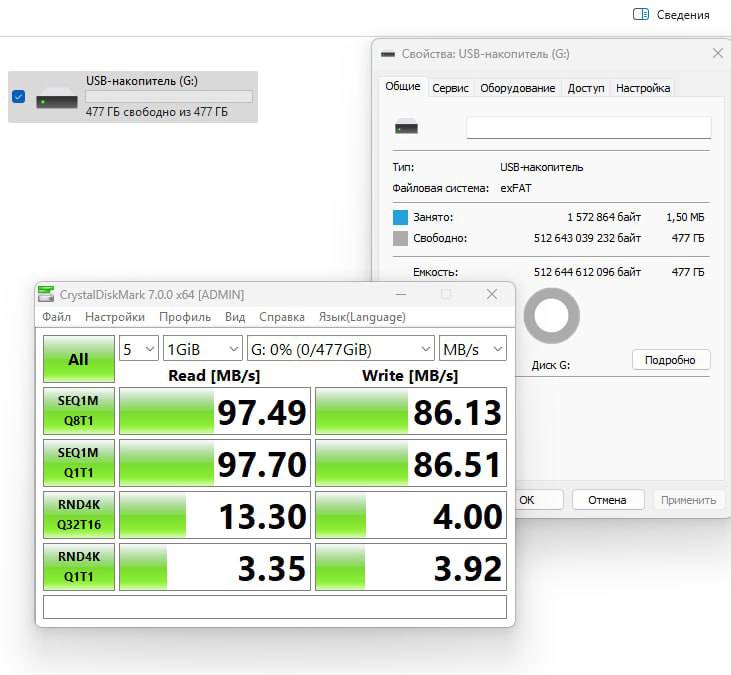Screen dimensions: 731x675
Task: Open the test count dropdown showing 5
Action: click(139, 349)
